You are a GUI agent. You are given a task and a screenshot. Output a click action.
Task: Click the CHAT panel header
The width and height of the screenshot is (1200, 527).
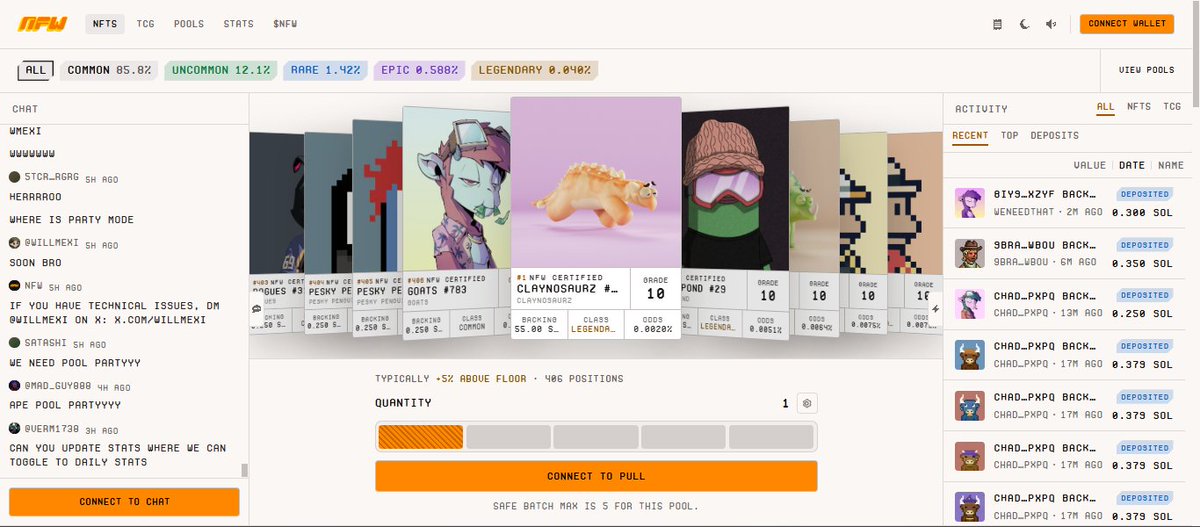click(x=25, y=108)
